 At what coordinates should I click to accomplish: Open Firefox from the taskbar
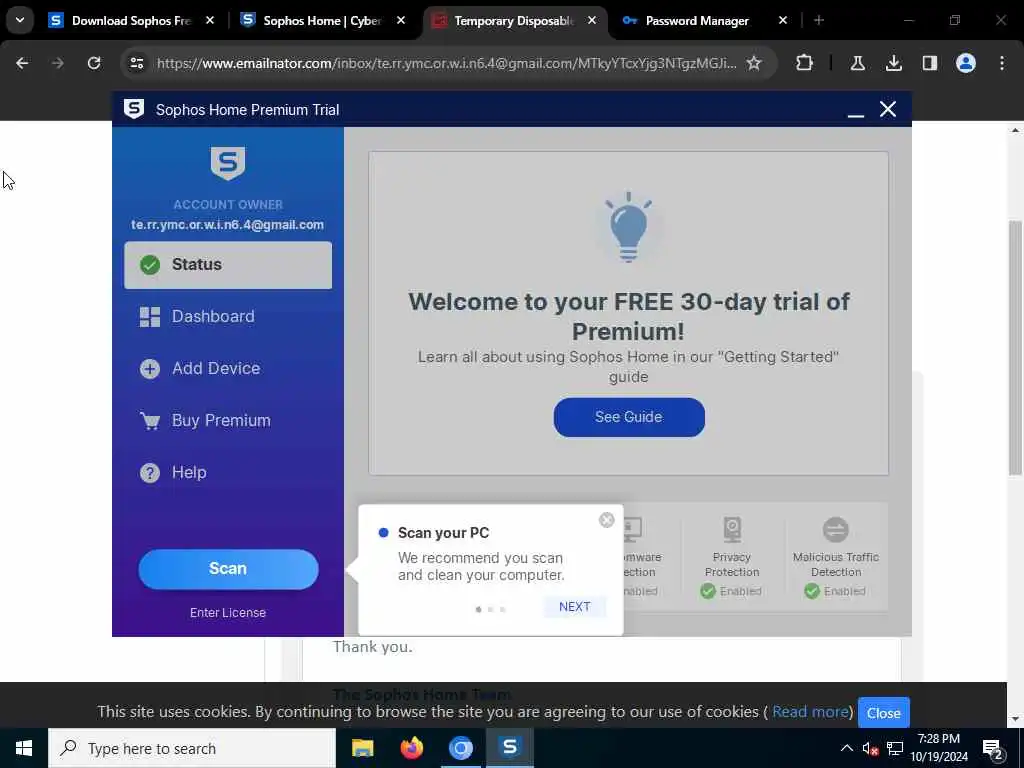411,748
